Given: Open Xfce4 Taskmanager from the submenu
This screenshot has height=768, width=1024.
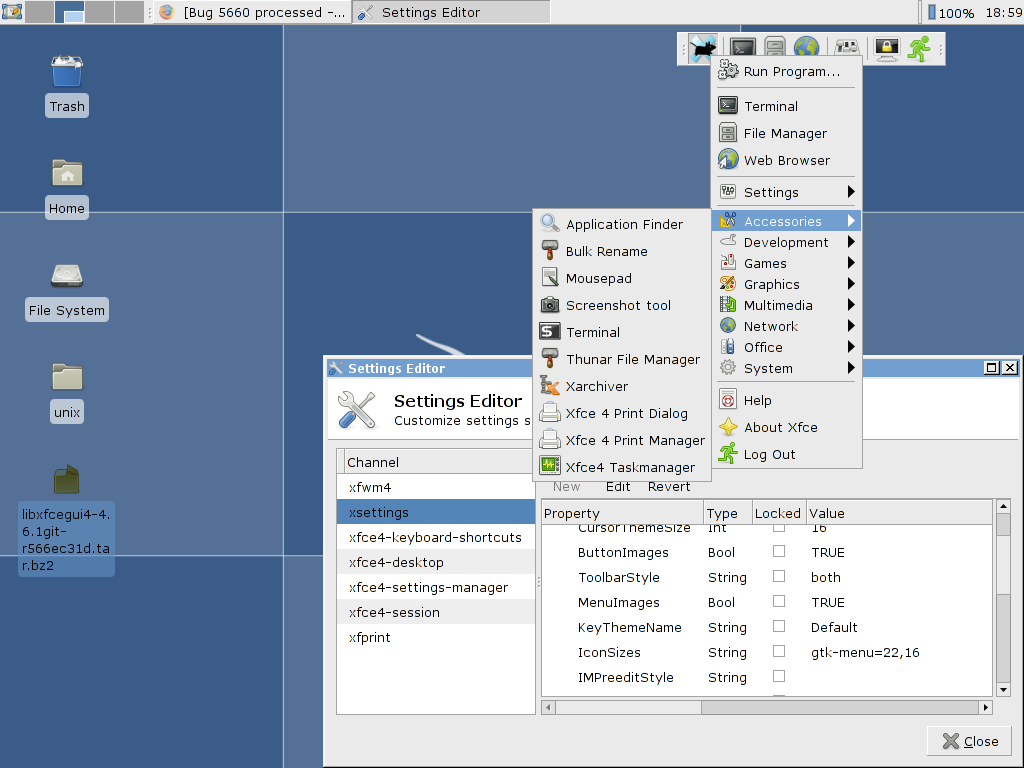Looking at the screenshot, I should tap(629, 467).
